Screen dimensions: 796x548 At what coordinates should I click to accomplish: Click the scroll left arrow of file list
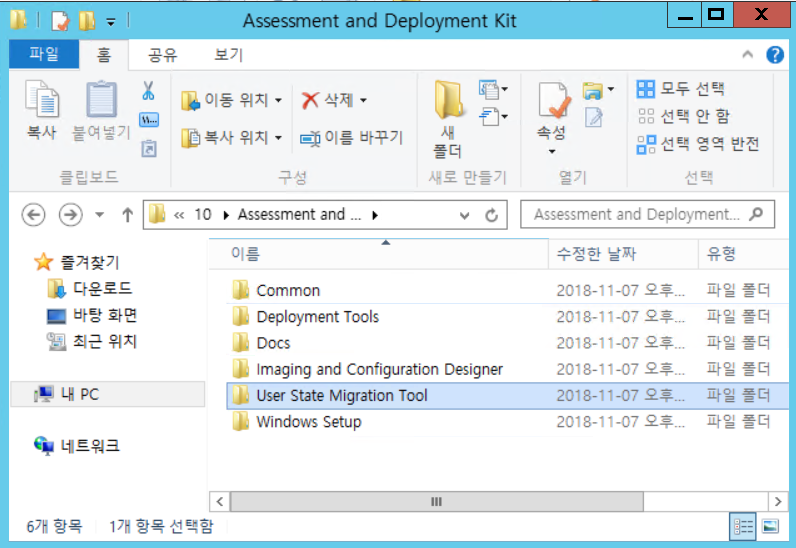click(x=219, y=502)
